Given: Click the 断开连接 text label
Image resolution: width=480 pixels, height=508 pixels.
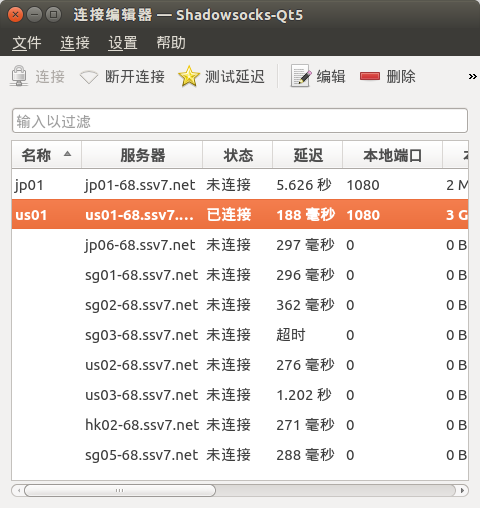Looking at the screenshot, I should coord(135,77).
